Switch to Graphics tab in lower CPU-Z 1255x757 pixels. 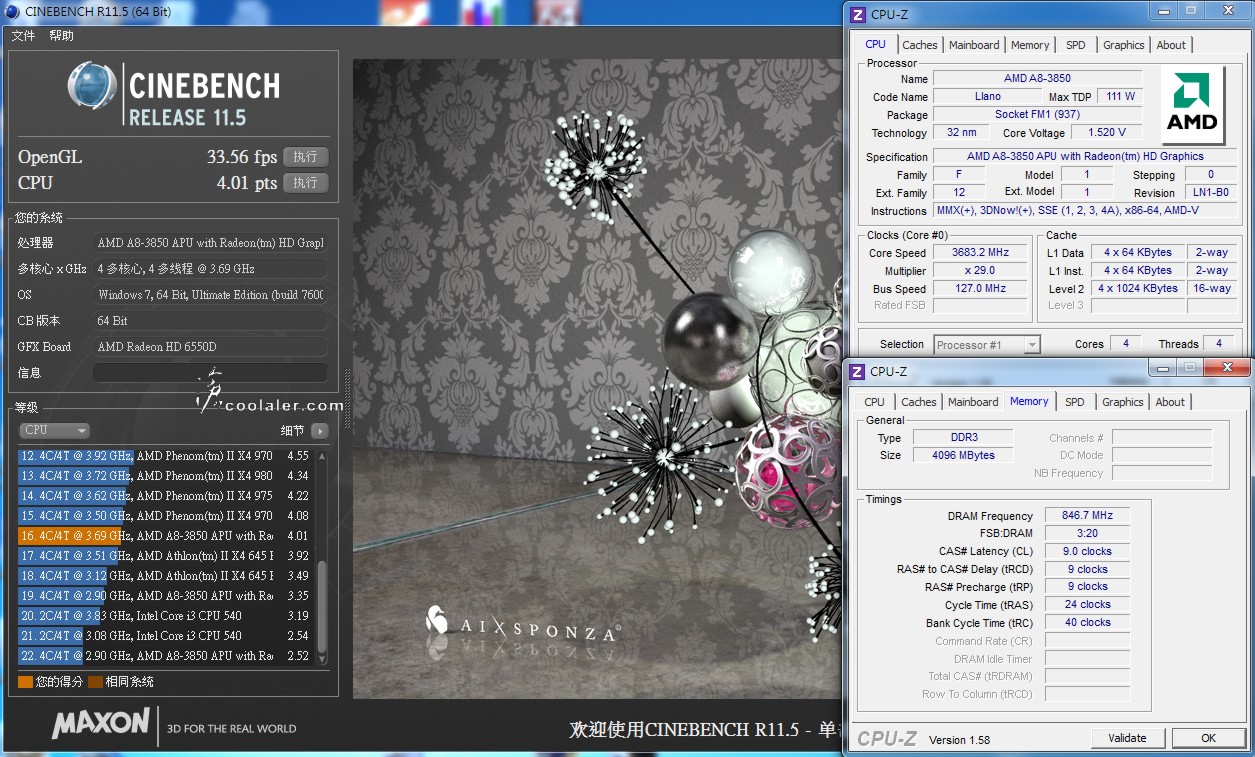(1123, 402)
